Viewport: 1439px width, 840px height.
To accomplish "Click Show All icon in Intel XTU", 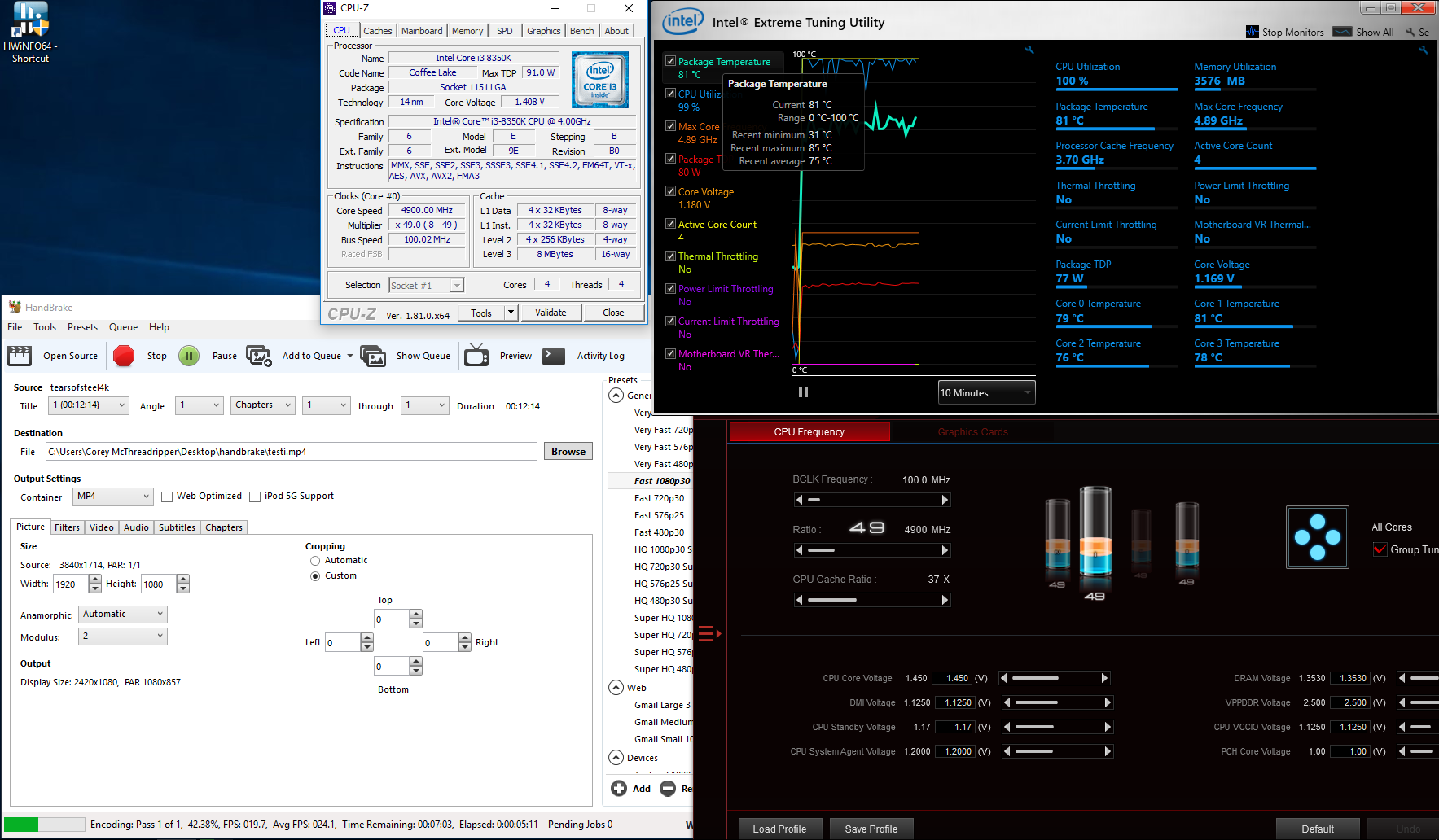I will [1343, 32].
